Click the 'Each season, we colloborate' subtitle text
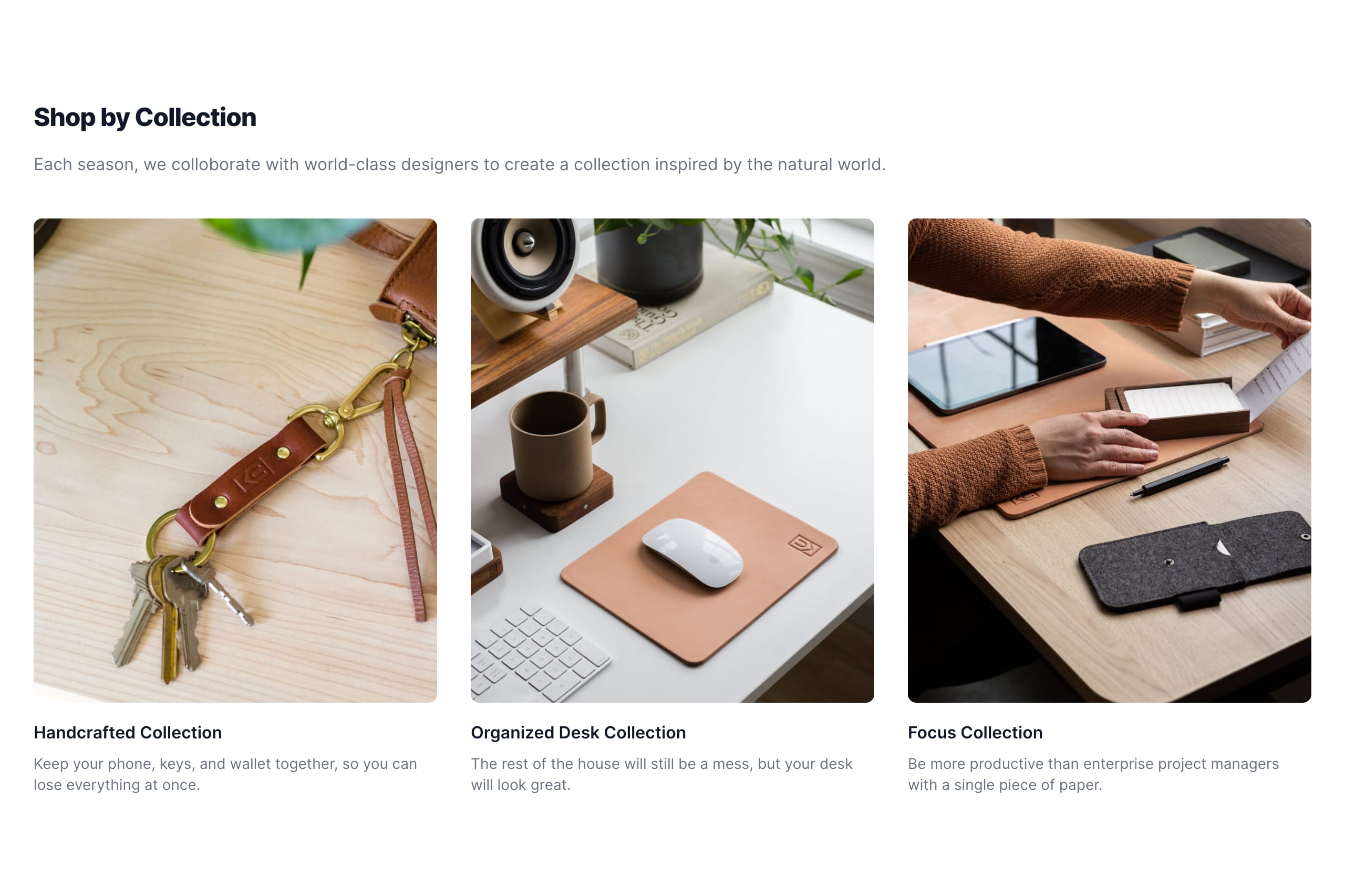 [x=459, y=164]
